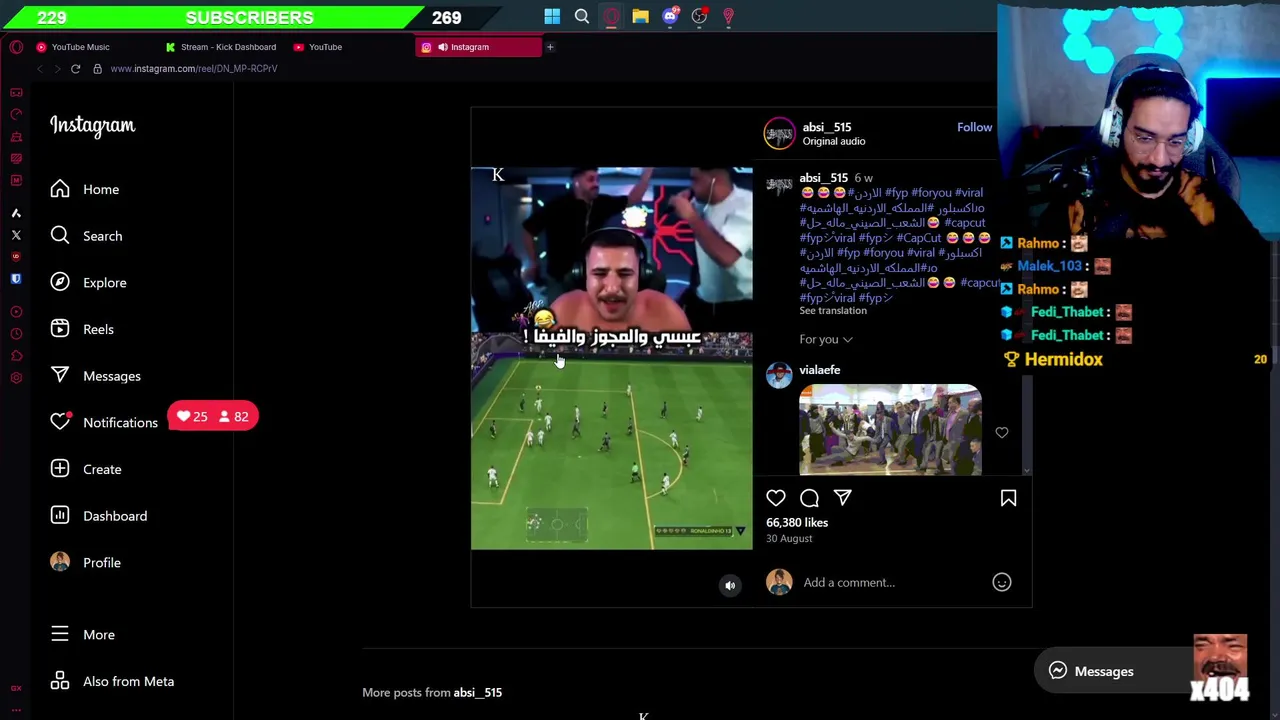Open the Opera menu logo button
This screenshot has width=1280, height=720.
[16, 47]
